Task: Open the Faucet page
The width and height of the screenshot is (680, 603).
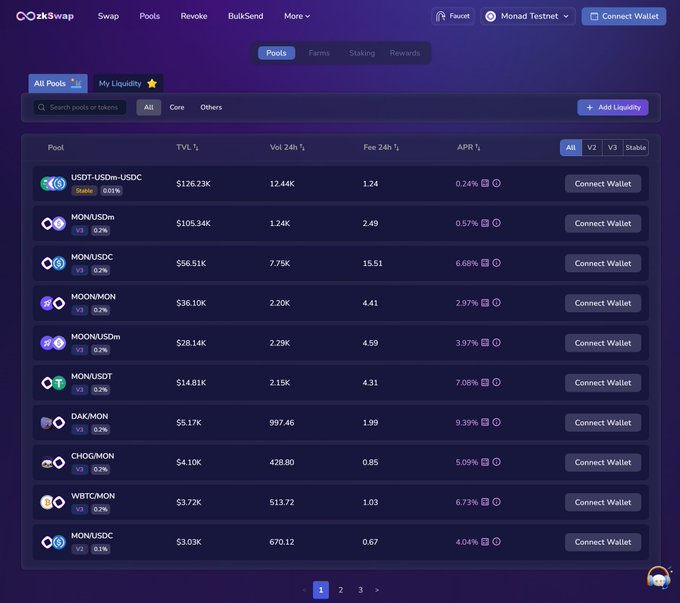Action: tap(453, 16)
